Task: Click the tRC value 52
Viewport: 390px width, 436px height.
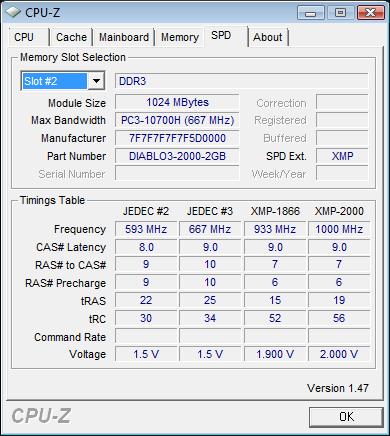Action: click(x=275, y=318)
